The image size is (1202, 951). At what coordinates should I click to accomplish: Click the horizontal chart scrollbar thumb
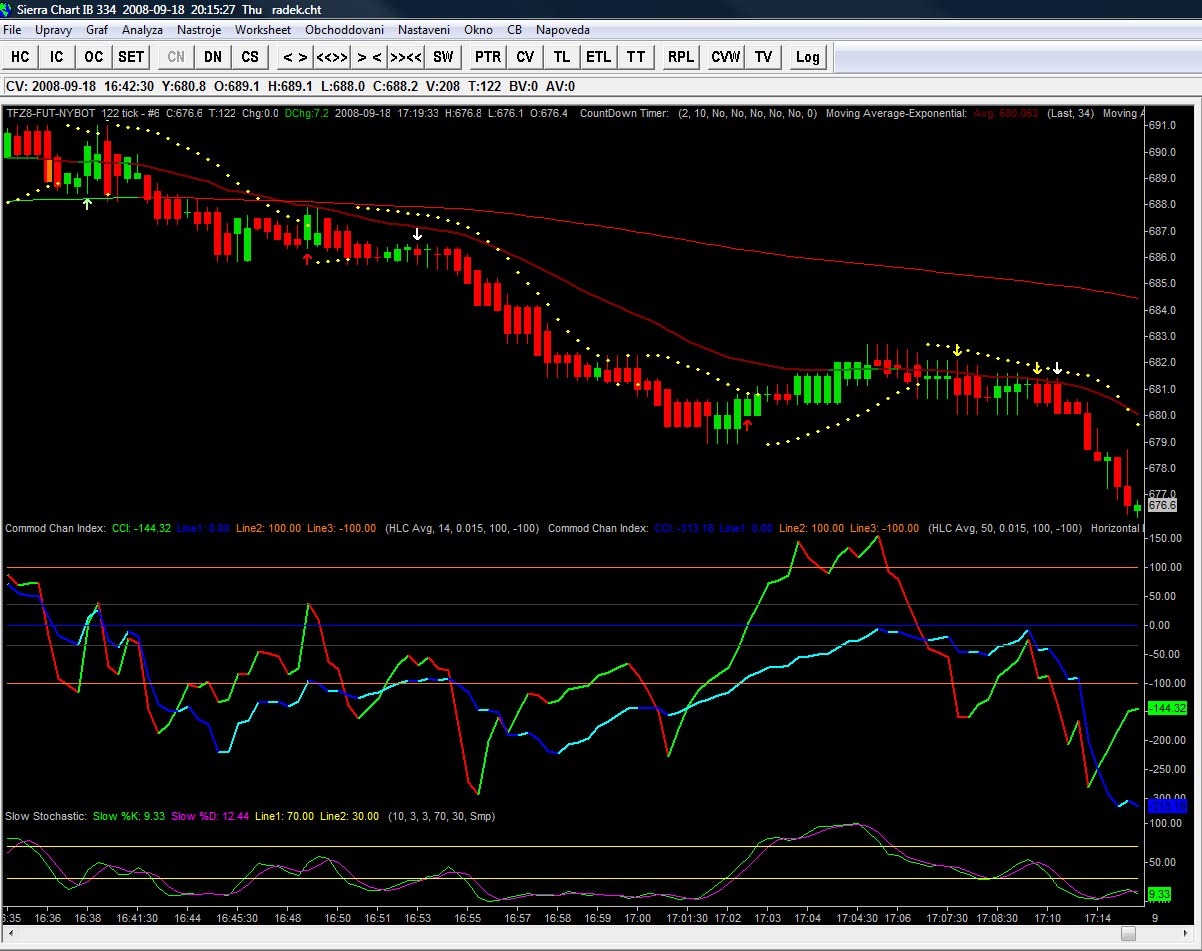coord(1128,933)
